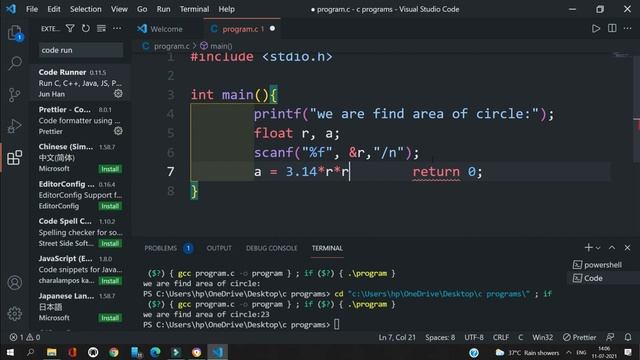The image size is (640, 360).
Task: Show errors and warnings count in status bar
Action: point(24,337)
